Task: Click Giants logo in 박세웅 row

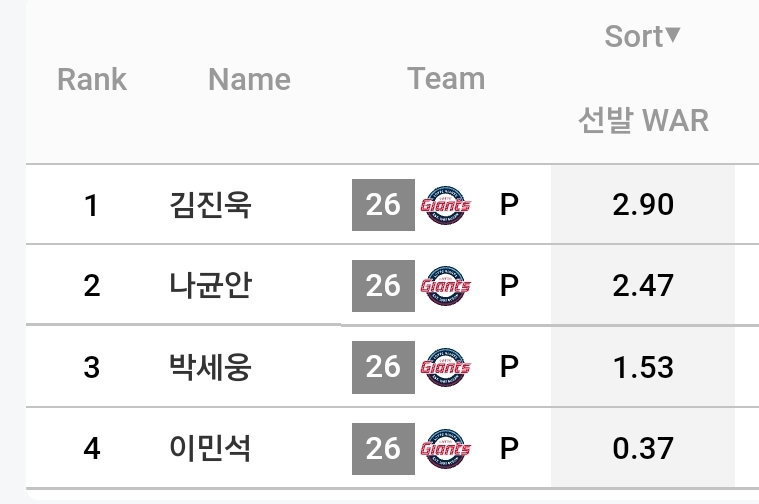Action: pos(445,367)
